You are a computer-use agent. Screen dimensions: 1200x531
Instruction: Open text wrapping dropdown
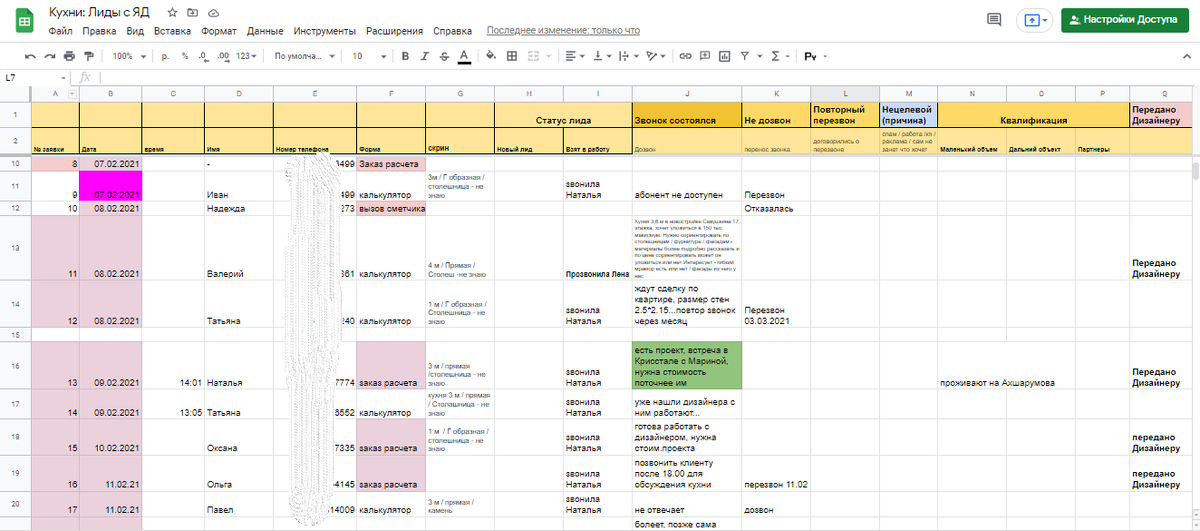coord(627,56)
